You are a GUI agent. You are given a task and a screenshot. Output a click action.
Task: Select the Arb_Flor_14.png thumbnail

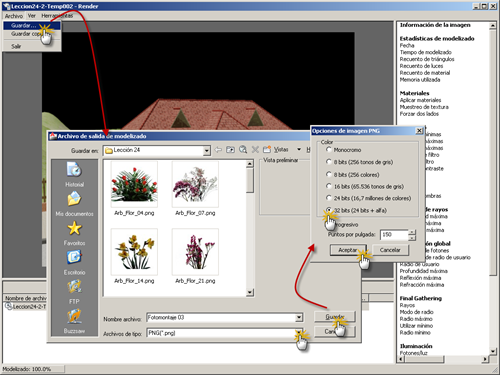pos(134,252)
